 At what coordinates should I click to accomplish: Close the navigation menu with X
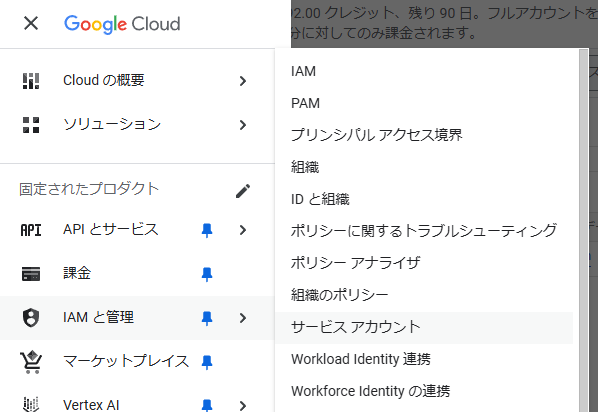click(31, 23)
